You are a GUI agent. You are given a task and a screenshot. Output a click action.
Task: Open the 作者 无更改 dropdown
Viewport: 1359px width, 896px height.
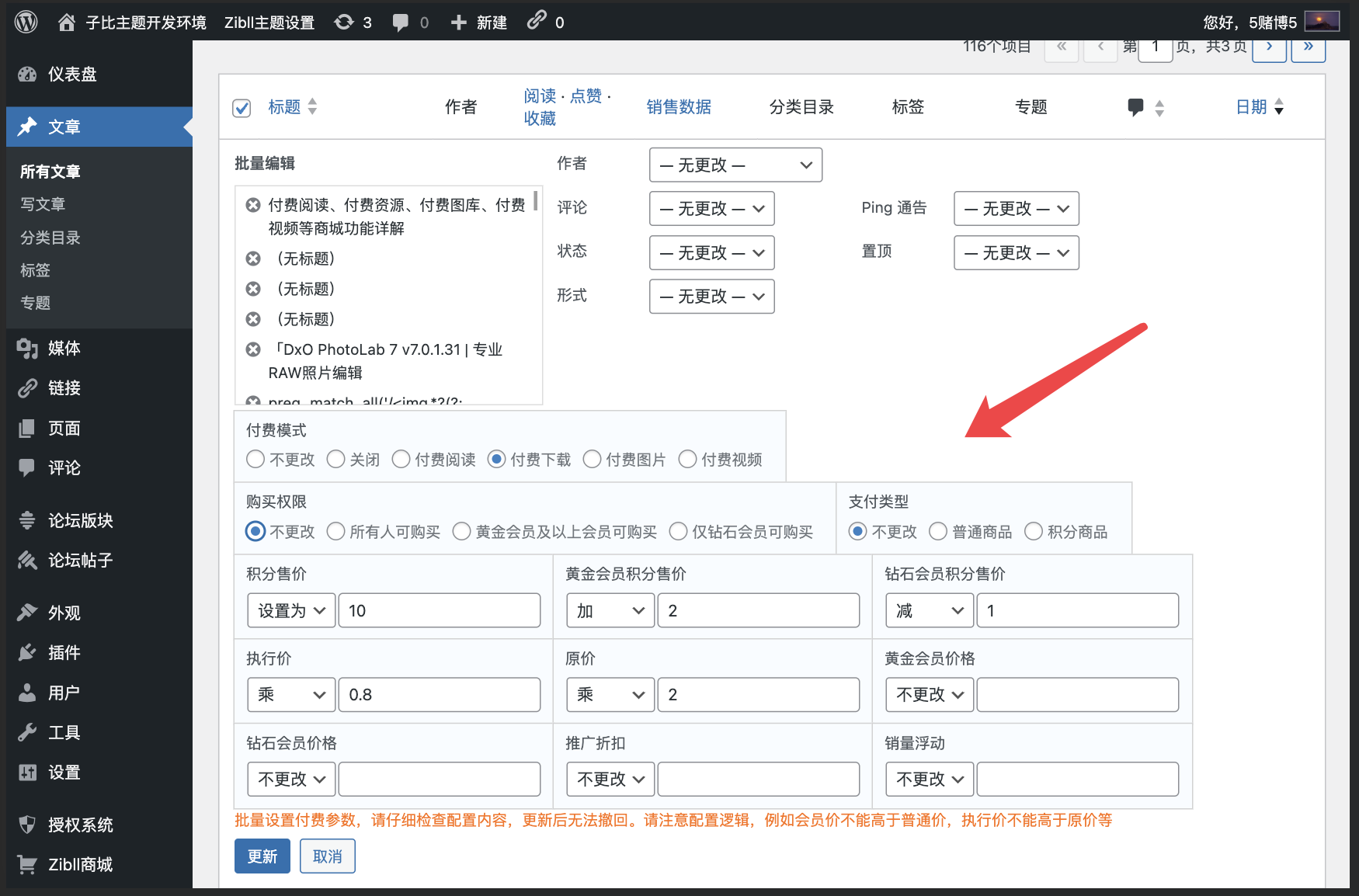[735, 165]
